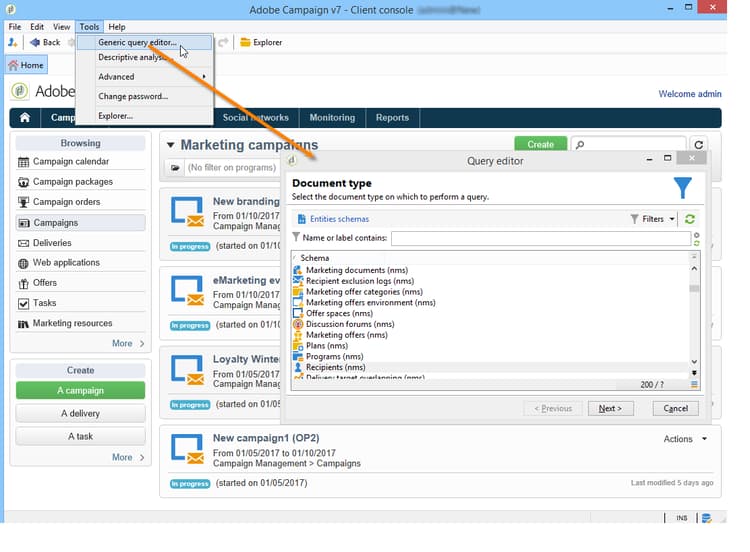Click the Entities schemas link
The height and width of the screenshot is (552, 750).
click(x=339, y=219)
